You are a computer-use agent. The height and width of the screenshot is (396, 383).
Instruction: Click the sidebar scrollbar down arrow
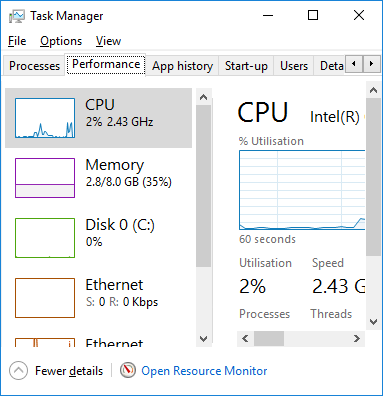tap(203, 339)
